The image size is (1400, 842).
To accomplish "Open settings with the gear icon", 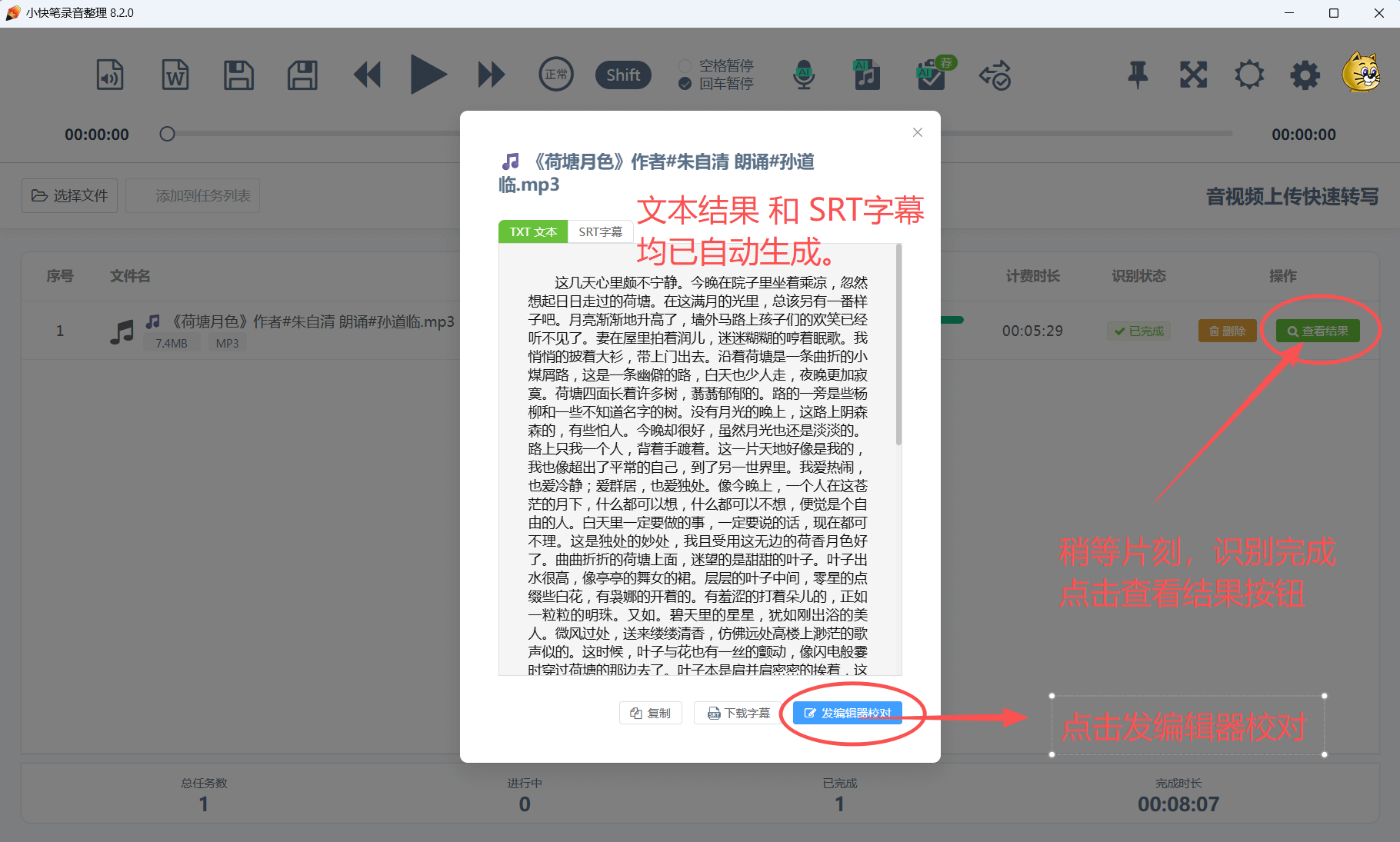I will [x=1305, y=75].
